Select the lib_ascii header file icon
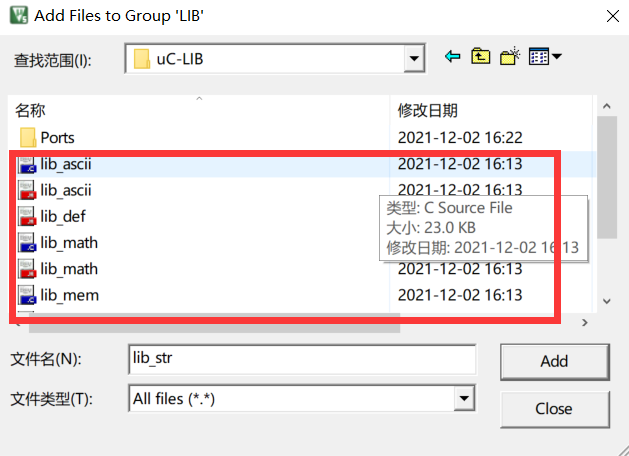 27,191
